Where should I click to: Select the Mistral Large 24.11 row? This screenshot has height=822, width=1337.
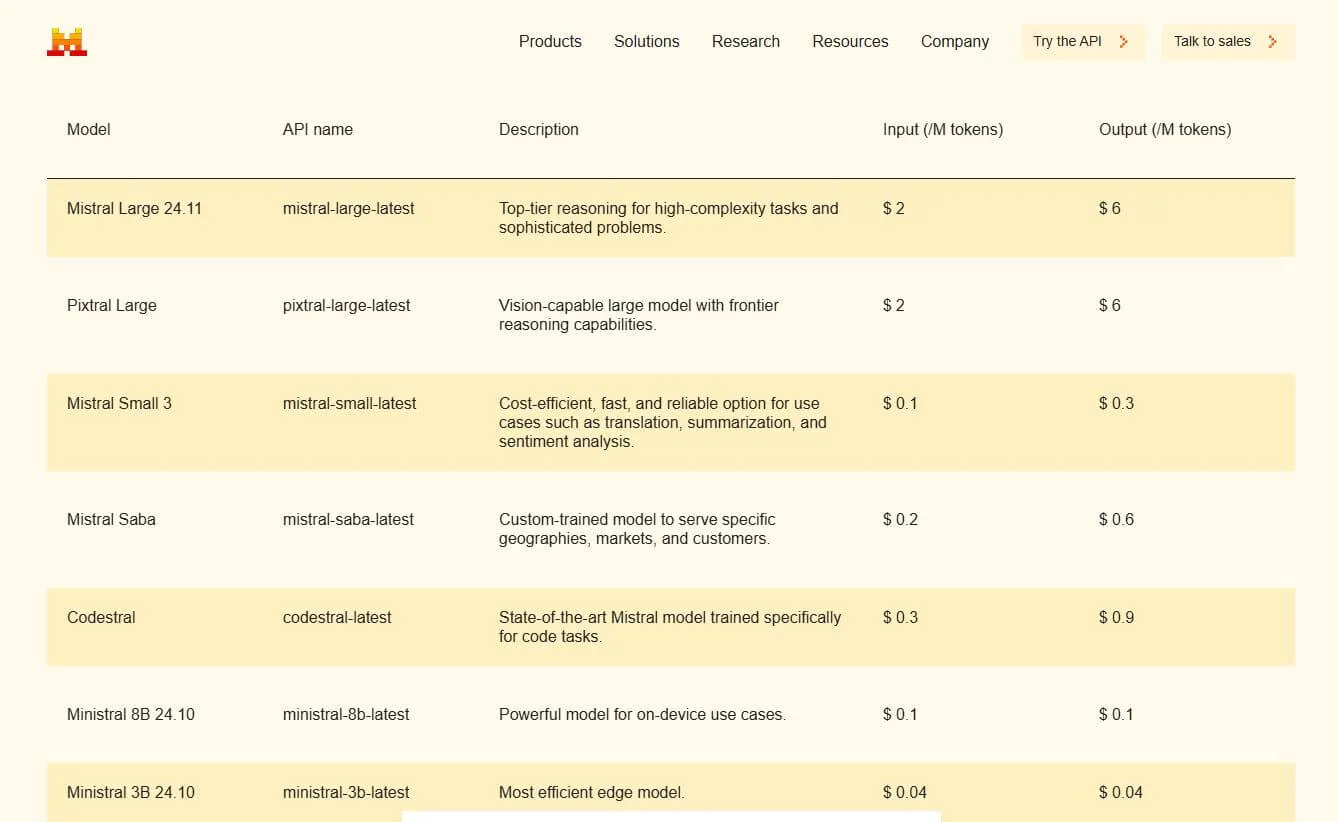click(134, 209)
